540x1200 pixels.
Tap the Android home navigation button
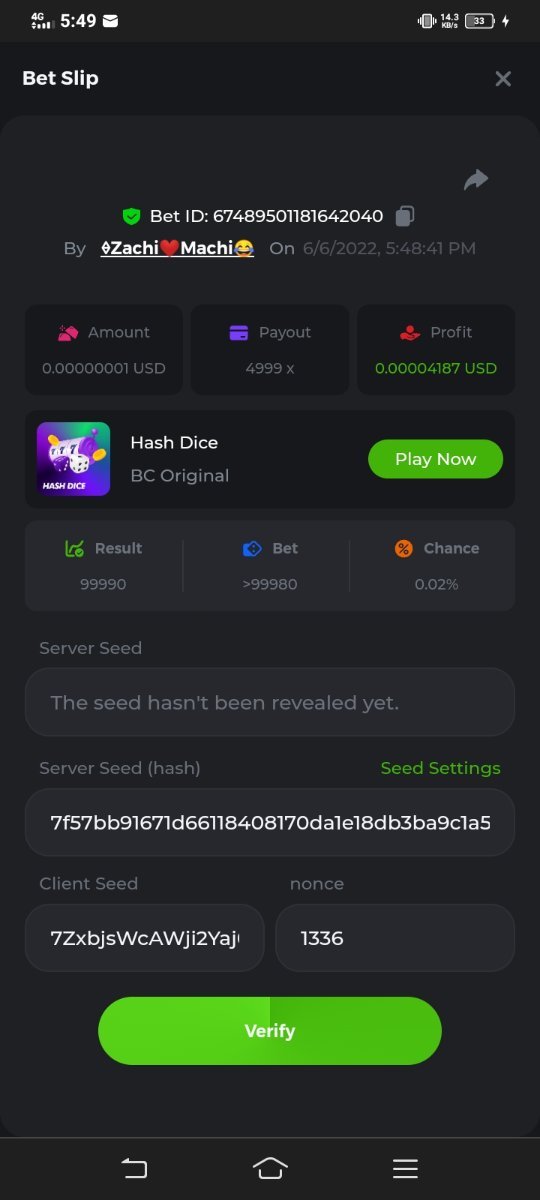click(270, 1168)
